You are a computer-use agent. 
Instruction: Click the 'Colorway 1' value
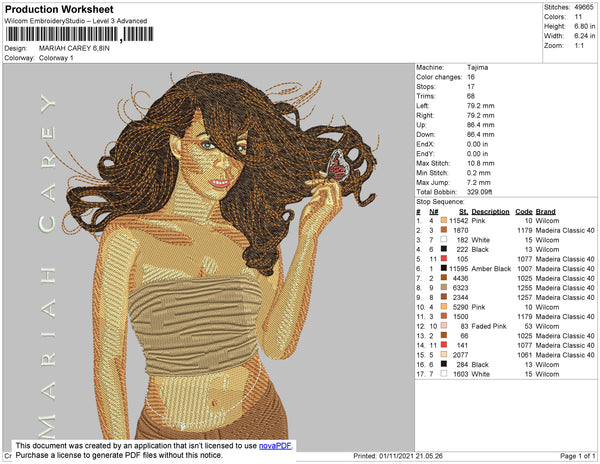pos(56,58)
